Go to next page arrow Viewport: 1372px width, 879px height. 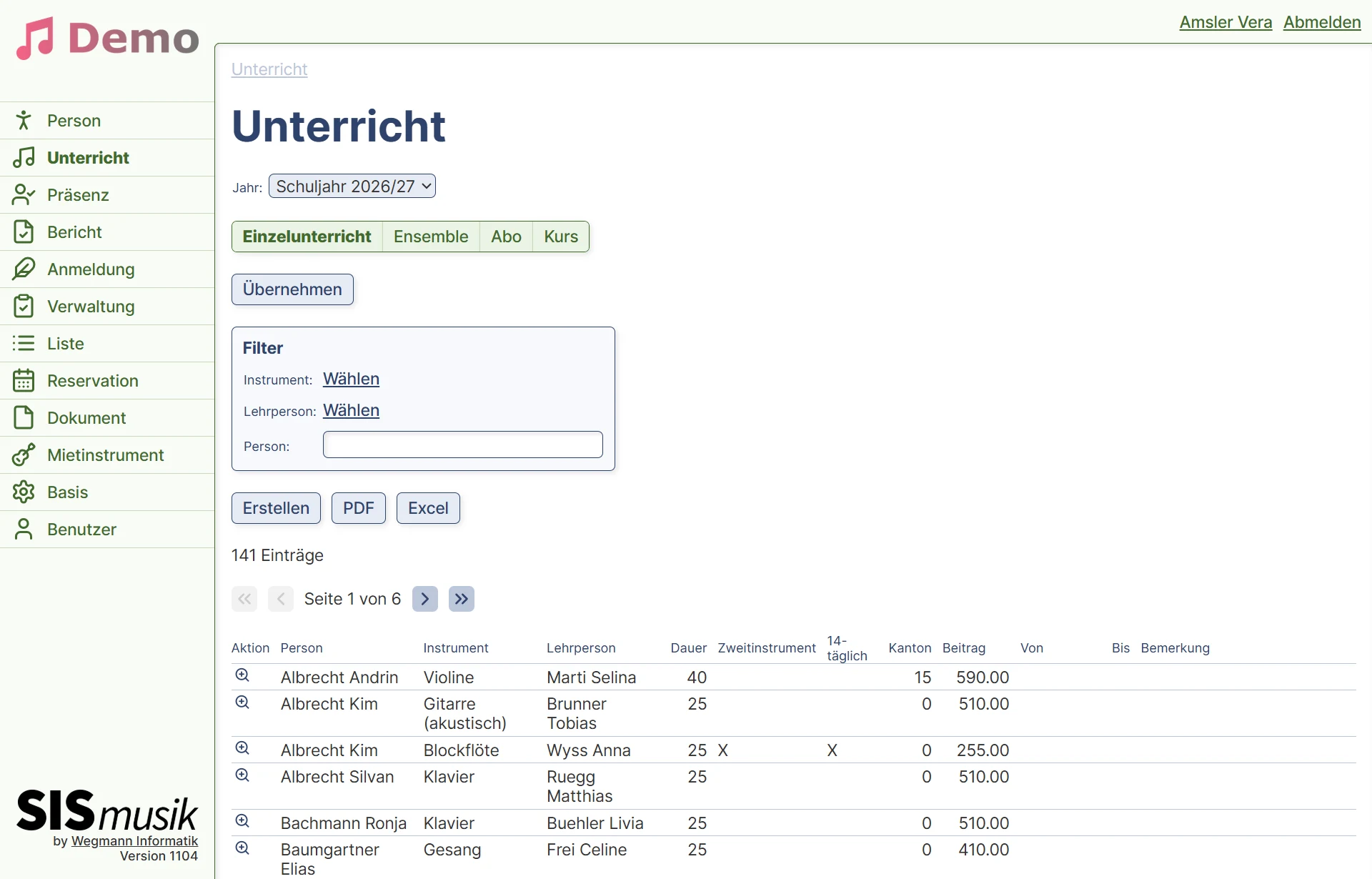(x=425, y=599)
